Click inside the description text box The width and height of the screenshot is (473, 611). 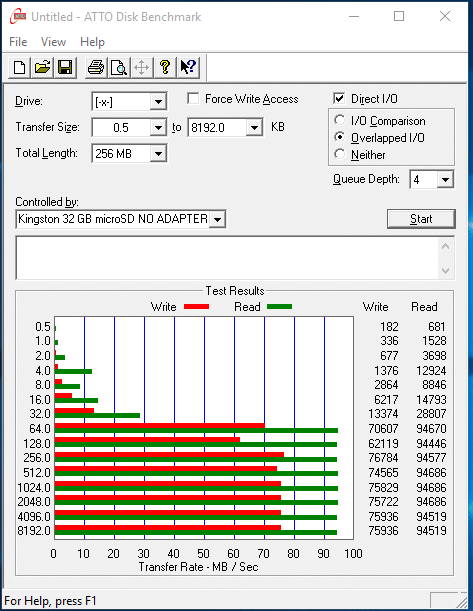pyautogui.click(x=227, y=258)
